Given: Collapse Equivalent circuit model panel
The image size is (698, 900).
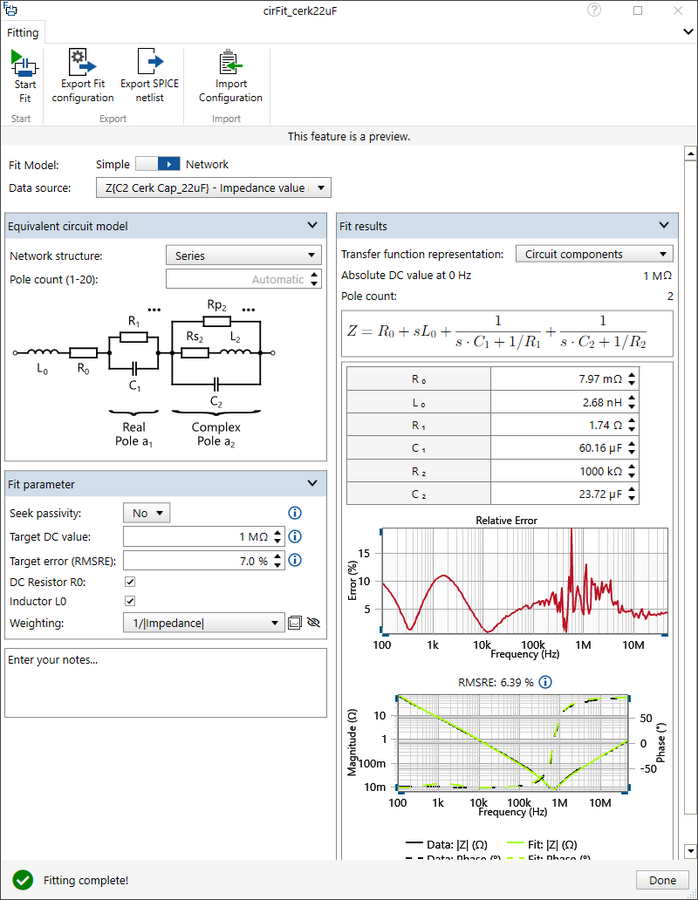Looking at the screenshot, I should tap(312, 226).
